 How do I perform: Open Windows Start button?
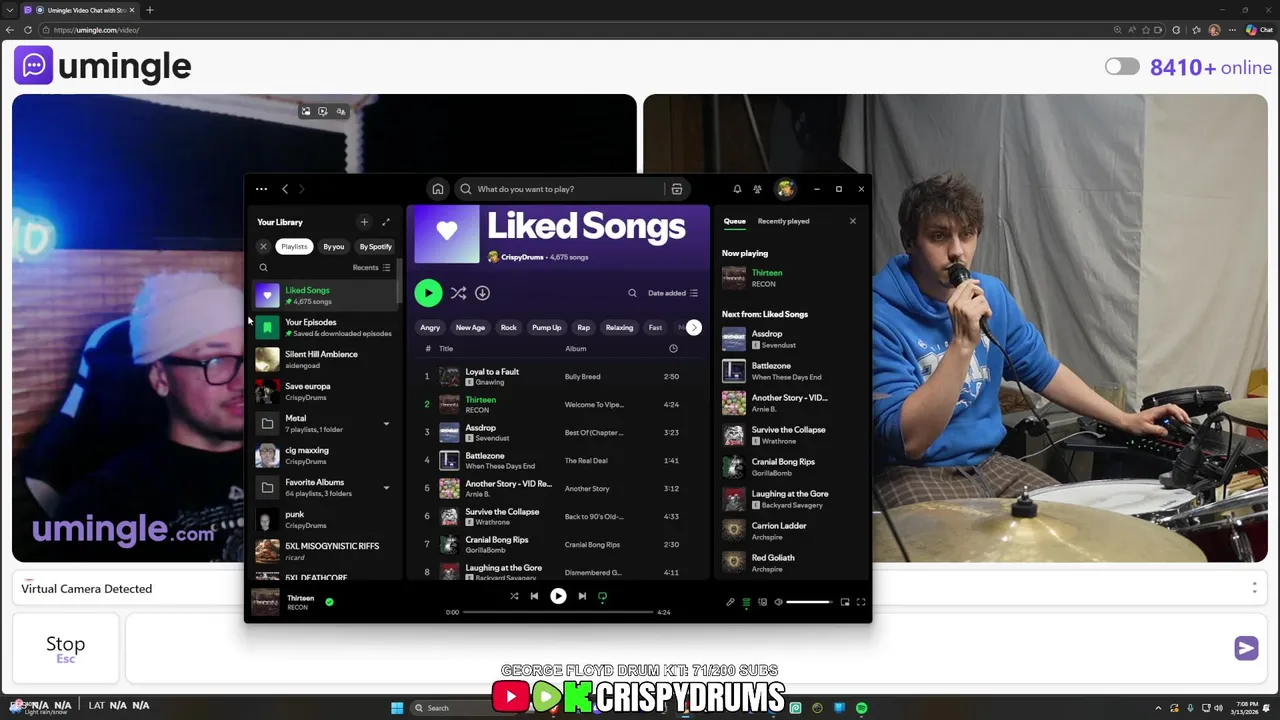[397, 708]
